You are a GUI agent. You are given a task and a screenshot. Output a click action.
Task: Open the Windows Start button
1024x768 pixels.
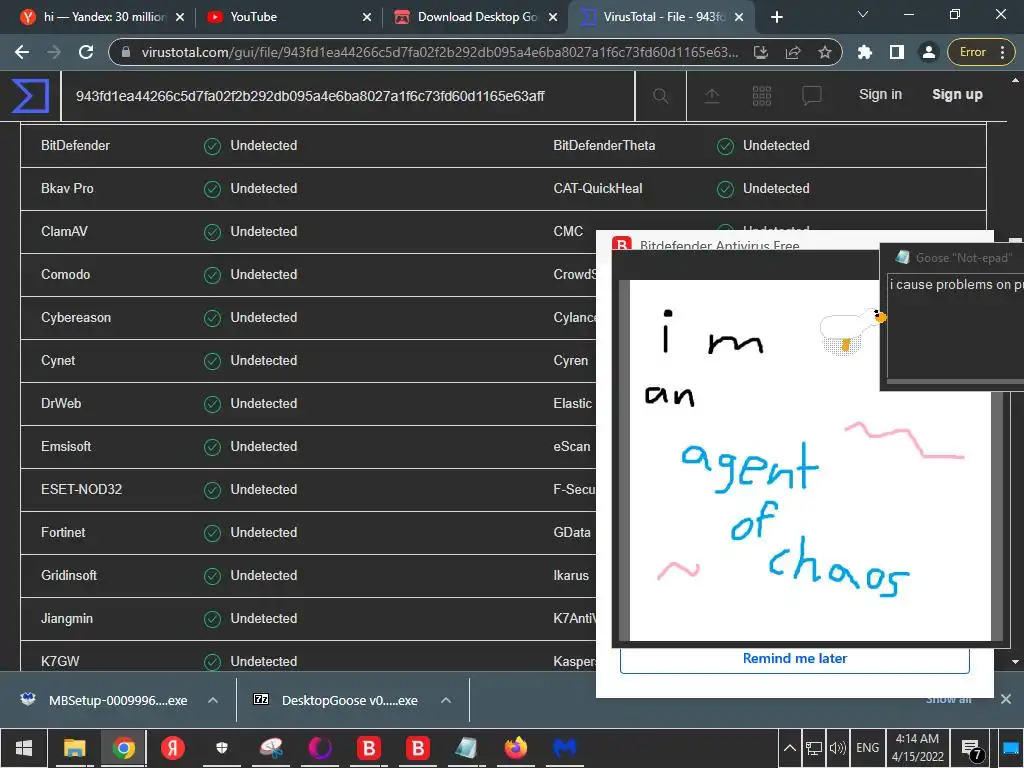click(24, 748)
